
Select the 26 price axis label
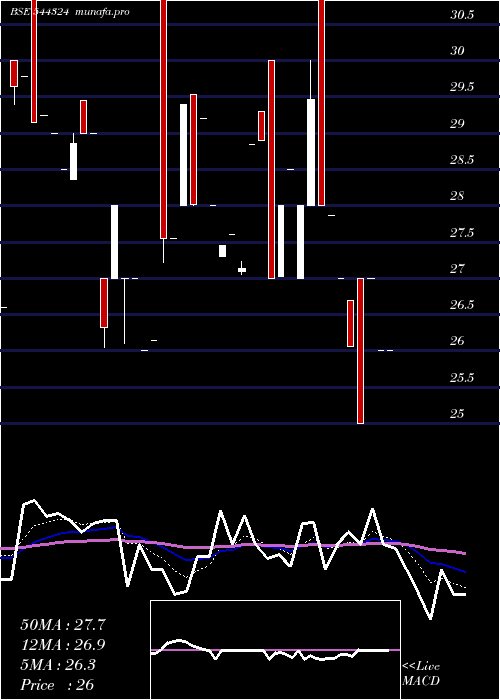(x=458, y=341)
